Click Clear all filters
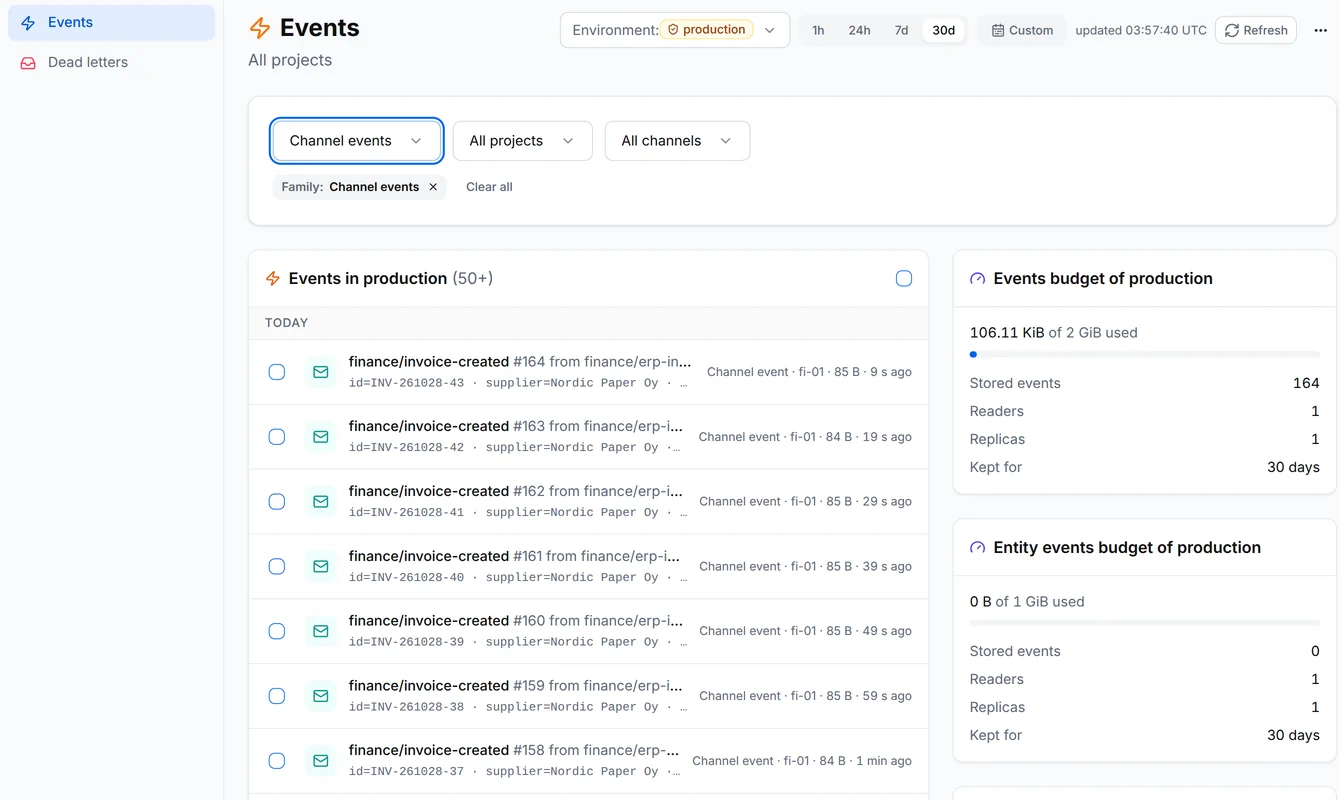1340x800 pixels. [489, 187]
